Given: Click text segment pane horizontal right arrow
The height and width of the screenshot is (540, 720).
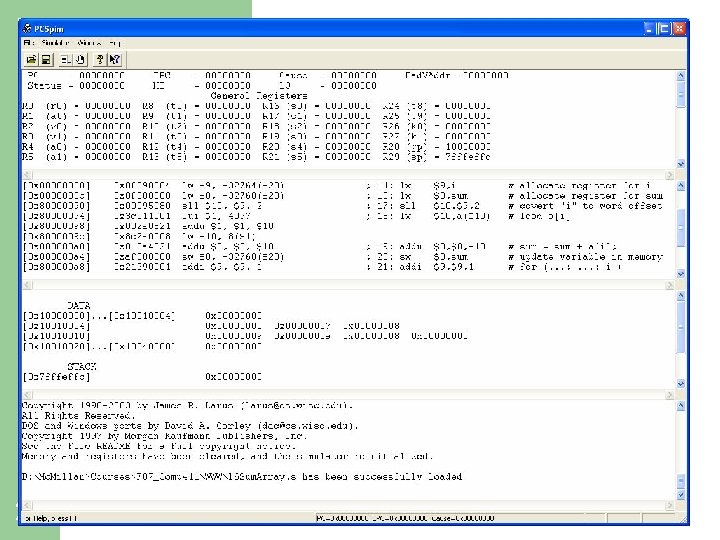Looking at the screenshot, I should tap(669, 285).
